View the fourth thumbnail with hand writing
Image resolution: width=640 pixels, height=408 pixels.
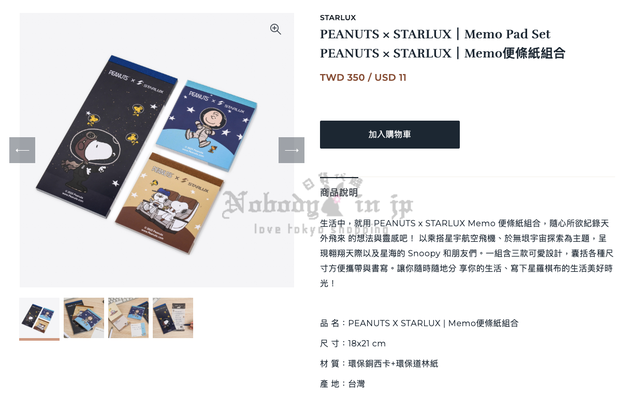(x=173, y=318)
